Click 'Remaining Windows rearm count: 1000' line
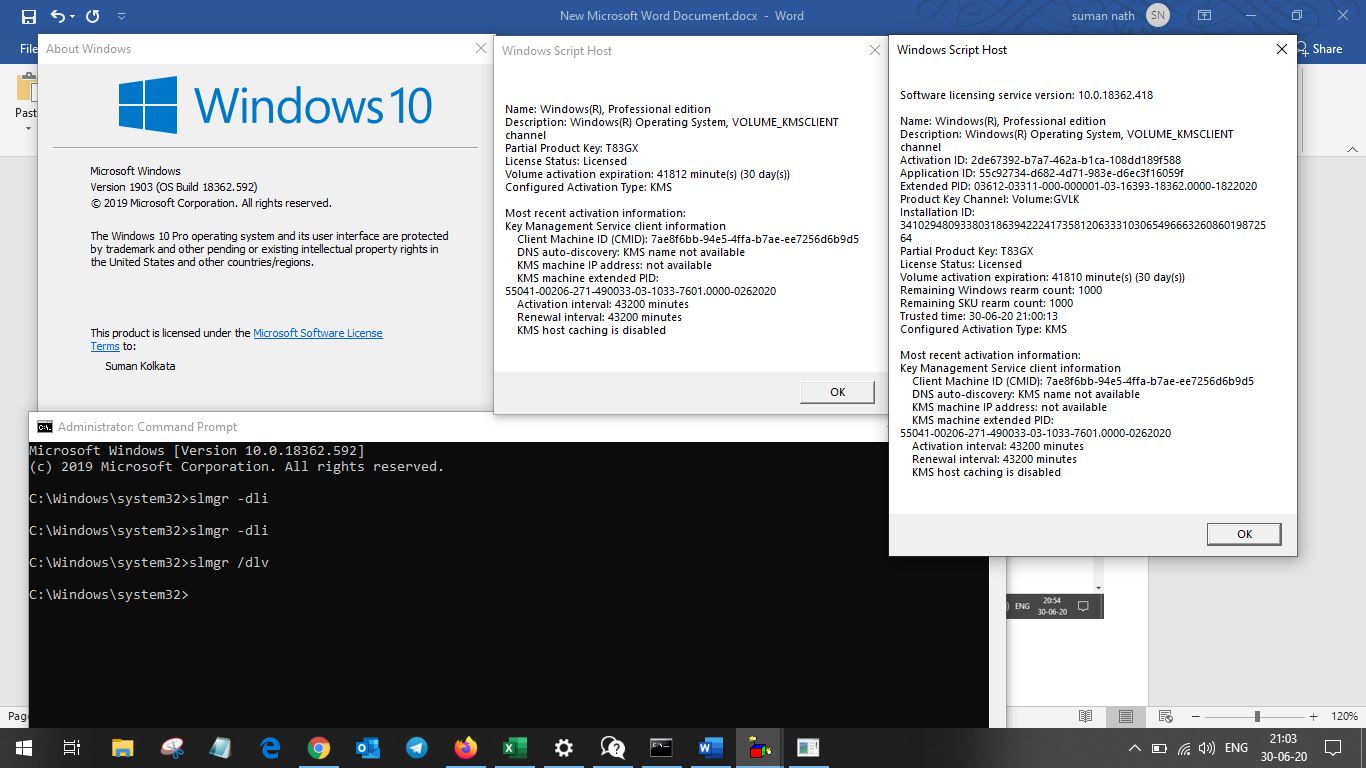Image resolution: width=1366 pixels, height=768 pixels. pos(1001,290)
